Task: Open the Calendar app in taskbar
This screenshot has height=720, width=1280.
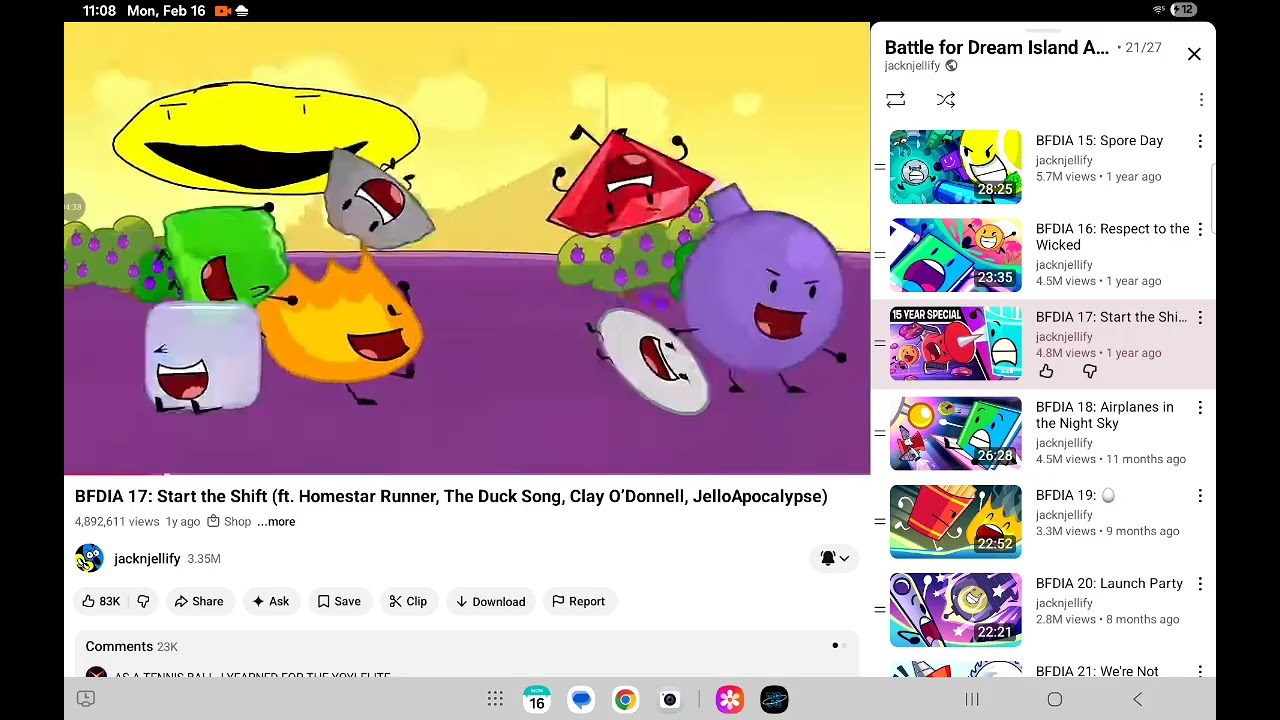Action: 537,699
